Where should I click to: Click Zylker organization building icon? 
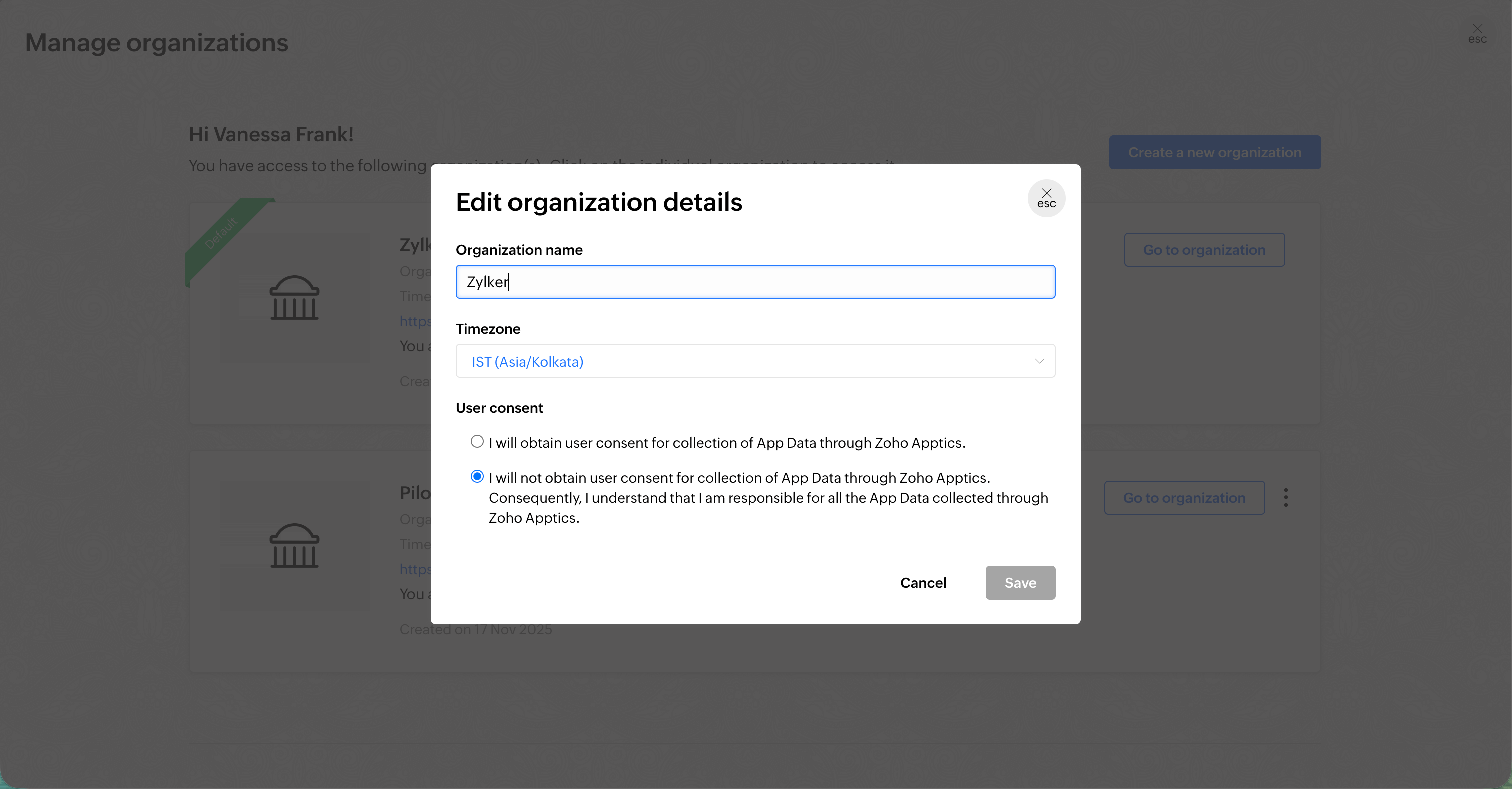click(x=294, y=298)
